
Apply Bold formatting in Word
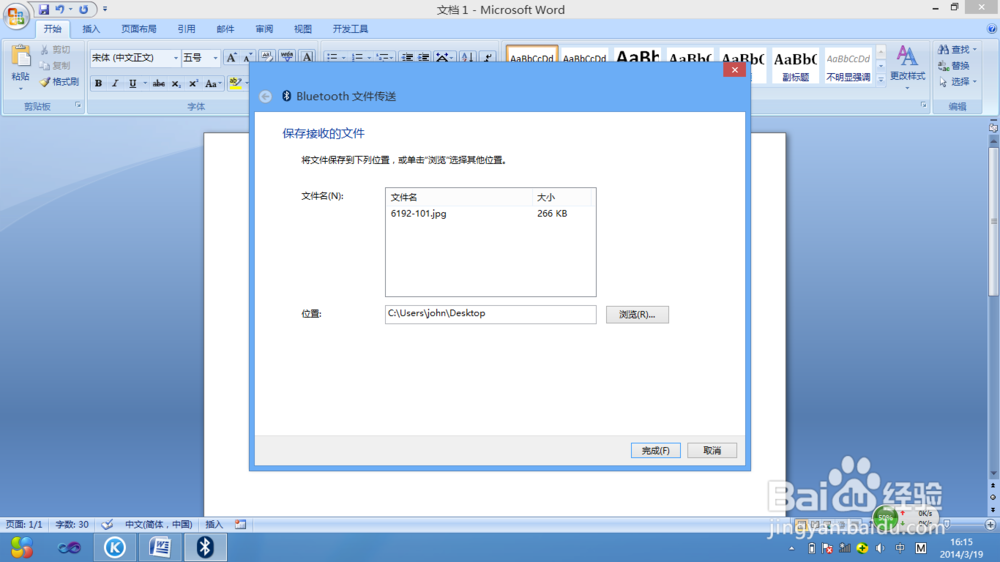(98, 84)
